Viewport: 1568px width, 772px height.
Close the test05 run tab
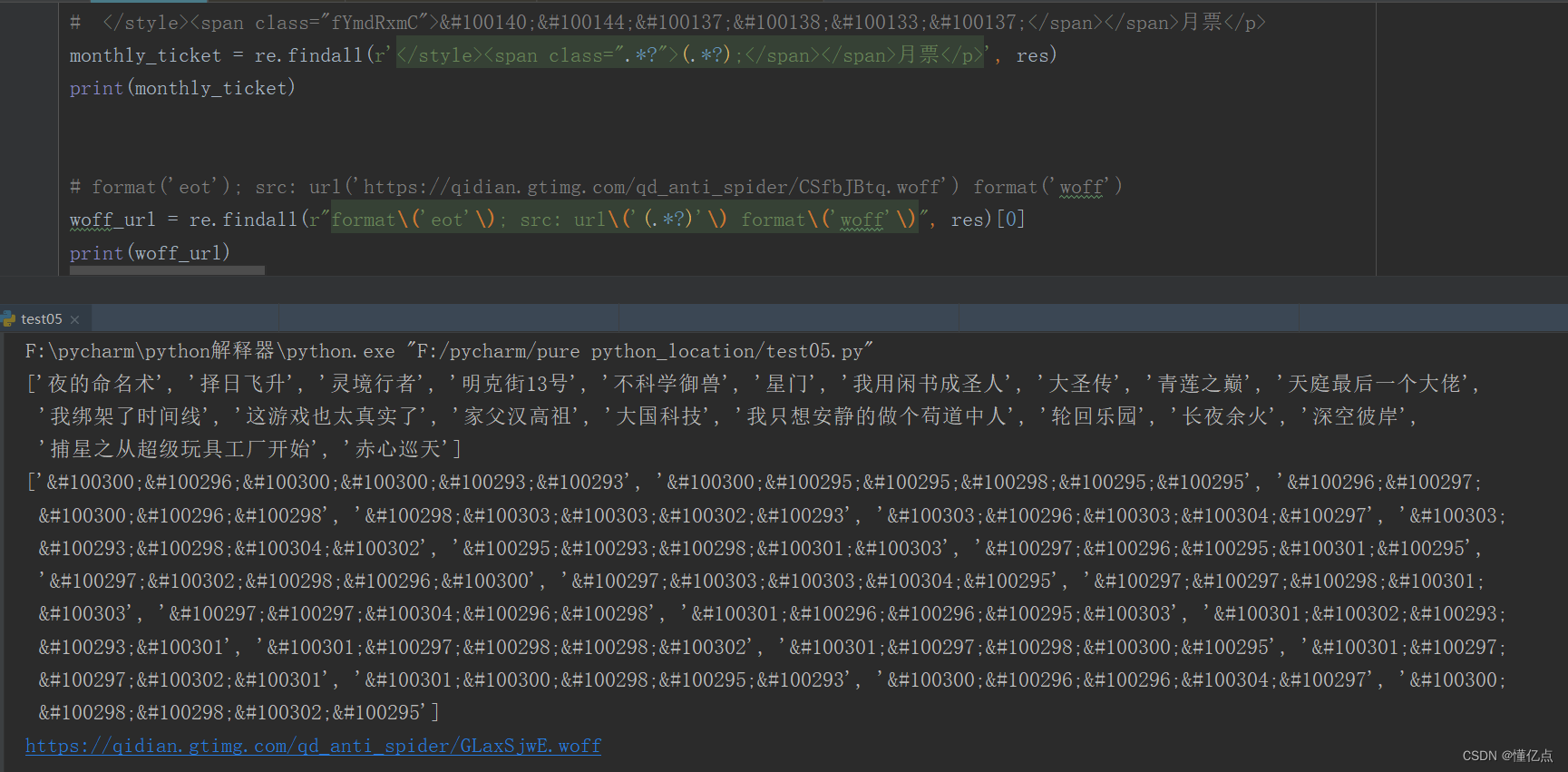point(75,320)
